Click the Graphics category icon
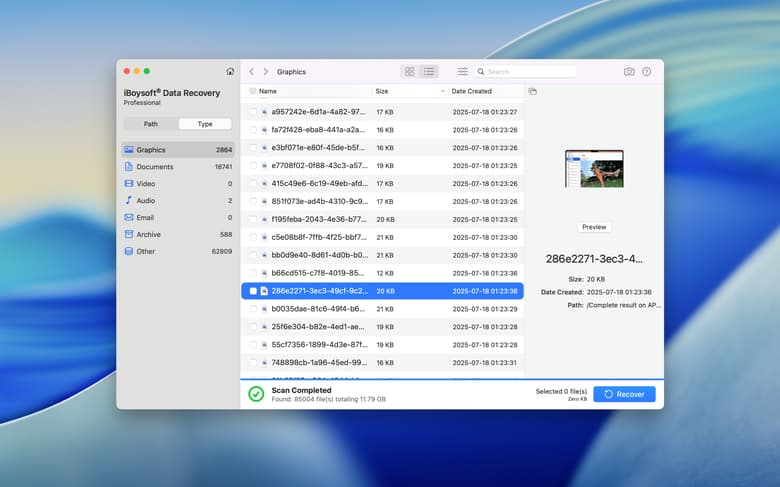 (129, 150)
